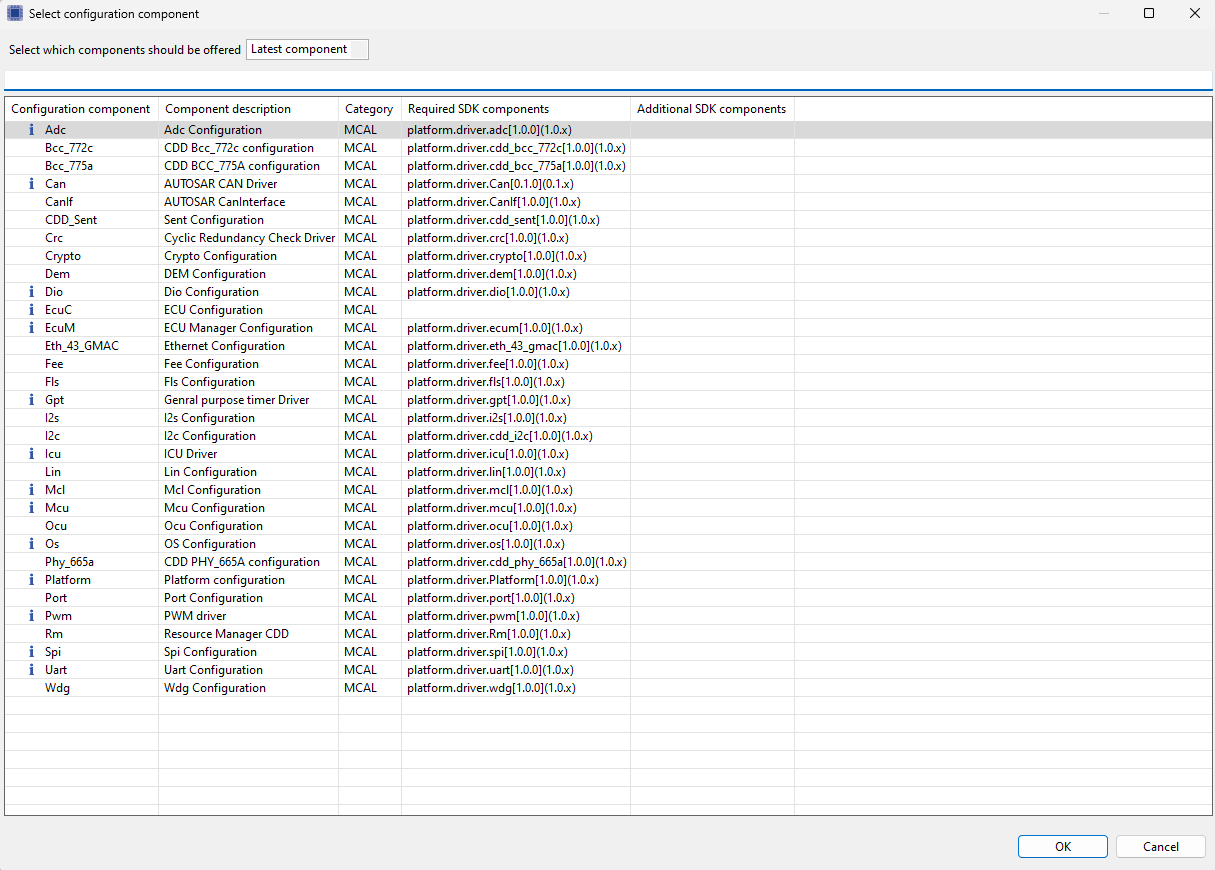Screen dimensions: 1215x870
Task: Open info details for EcuM
Action: 30,327
